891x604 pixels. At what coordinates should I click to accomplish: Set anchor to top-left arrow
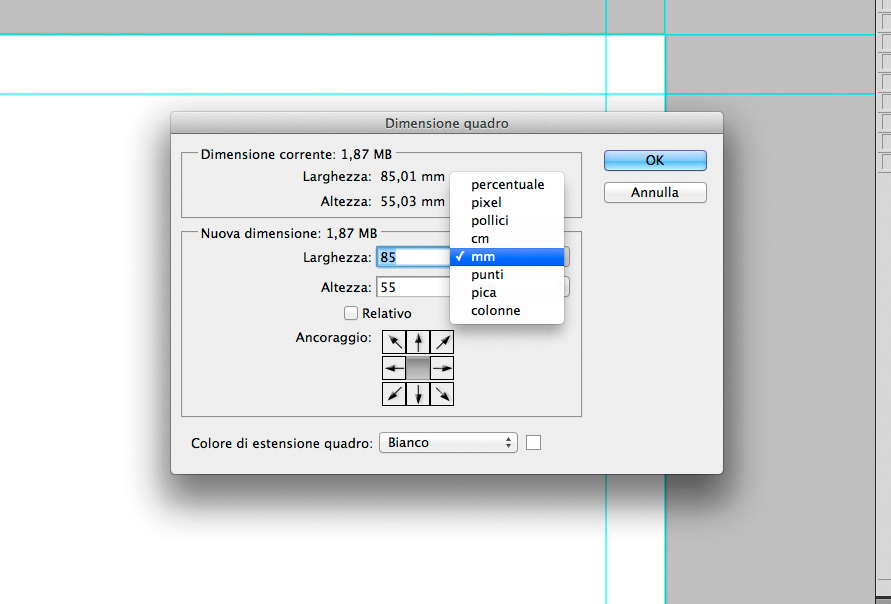tap(394, 342)
